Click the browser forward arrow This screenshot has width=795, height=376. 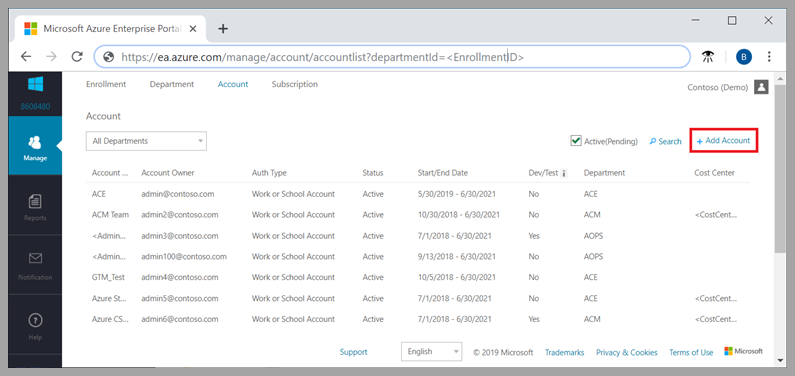coord(51,57)
